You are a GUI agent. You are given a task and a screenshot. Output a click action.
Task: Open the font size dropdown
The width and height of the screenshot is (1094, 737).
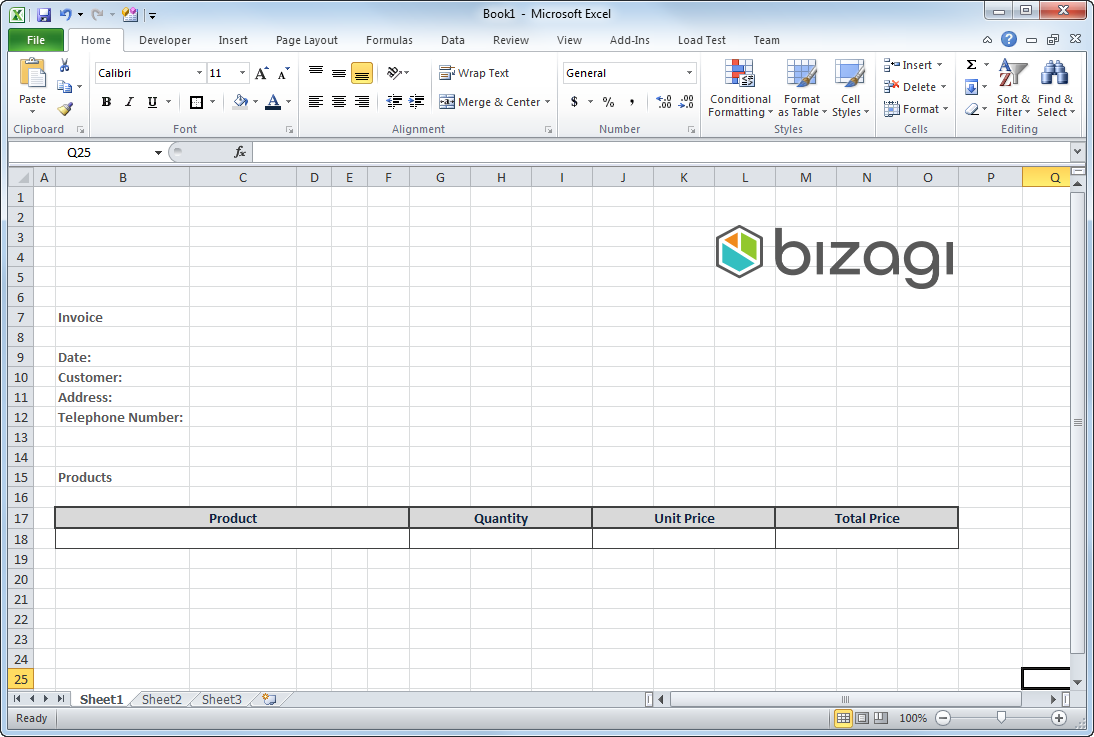point(242,73)
